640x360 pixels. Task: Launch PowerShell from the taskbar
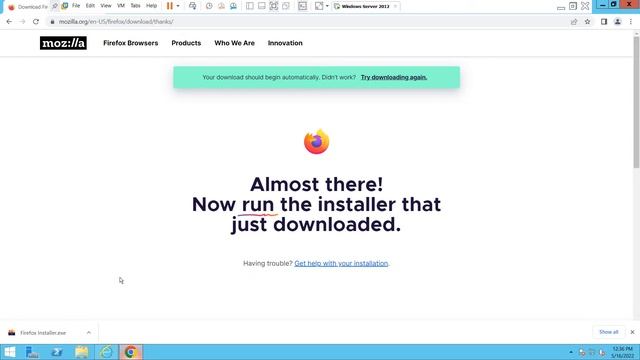coord(57,352)
